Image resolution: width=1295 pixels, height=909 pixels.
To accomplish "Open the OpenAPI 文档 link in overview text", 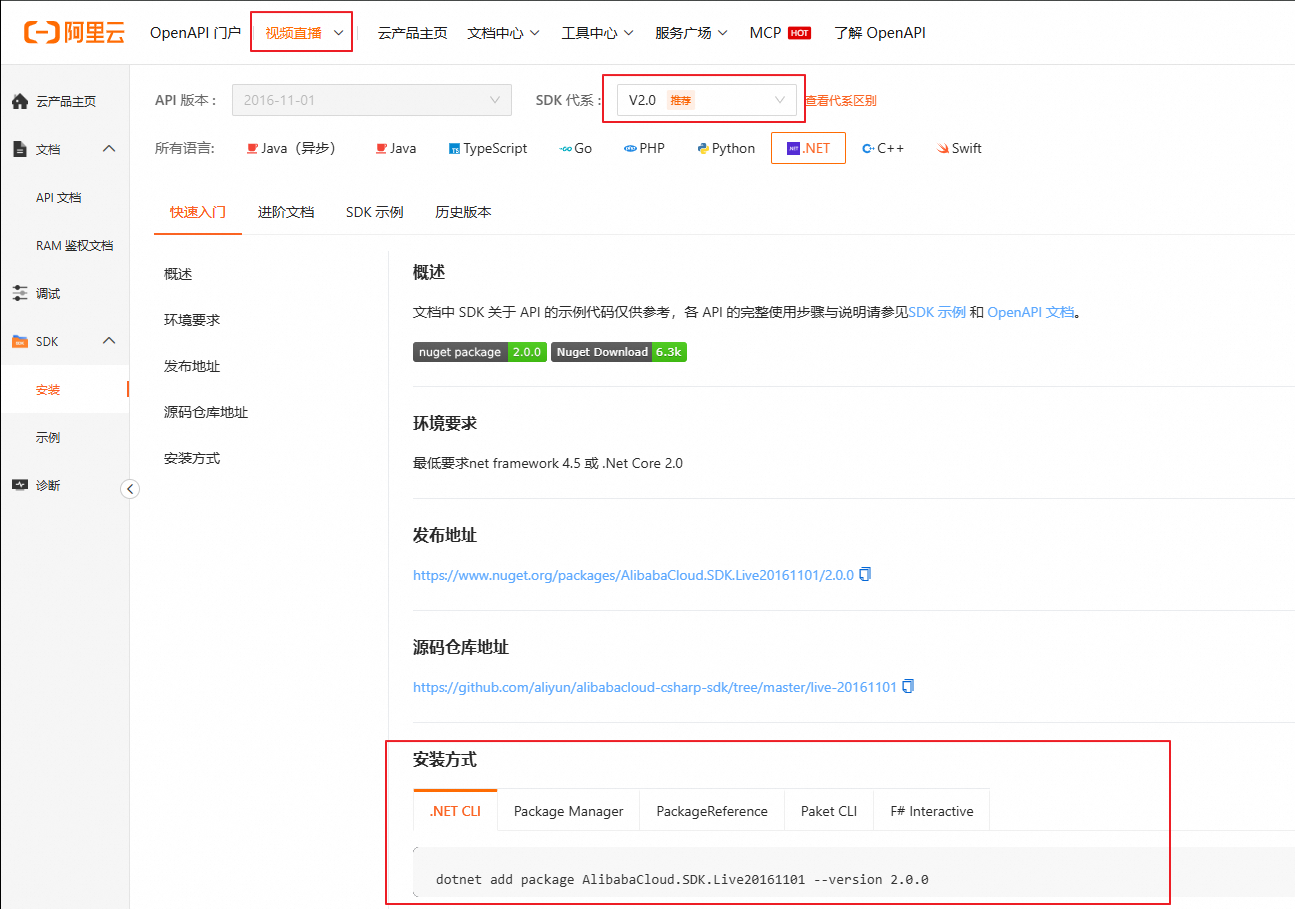I will pyautogui.click(x=1031, y=312).
